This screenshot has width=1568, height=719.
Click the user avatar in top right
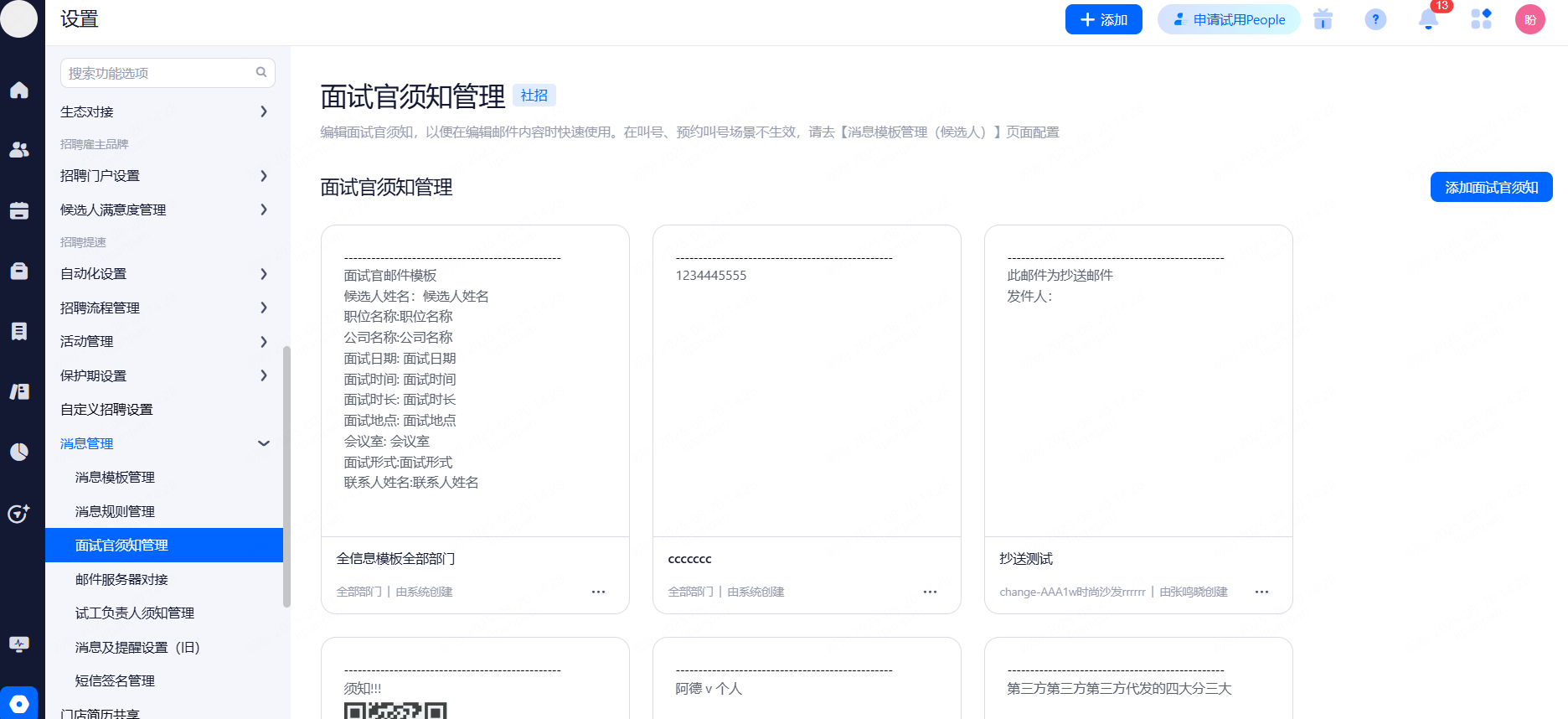[x=1529, y=19]
